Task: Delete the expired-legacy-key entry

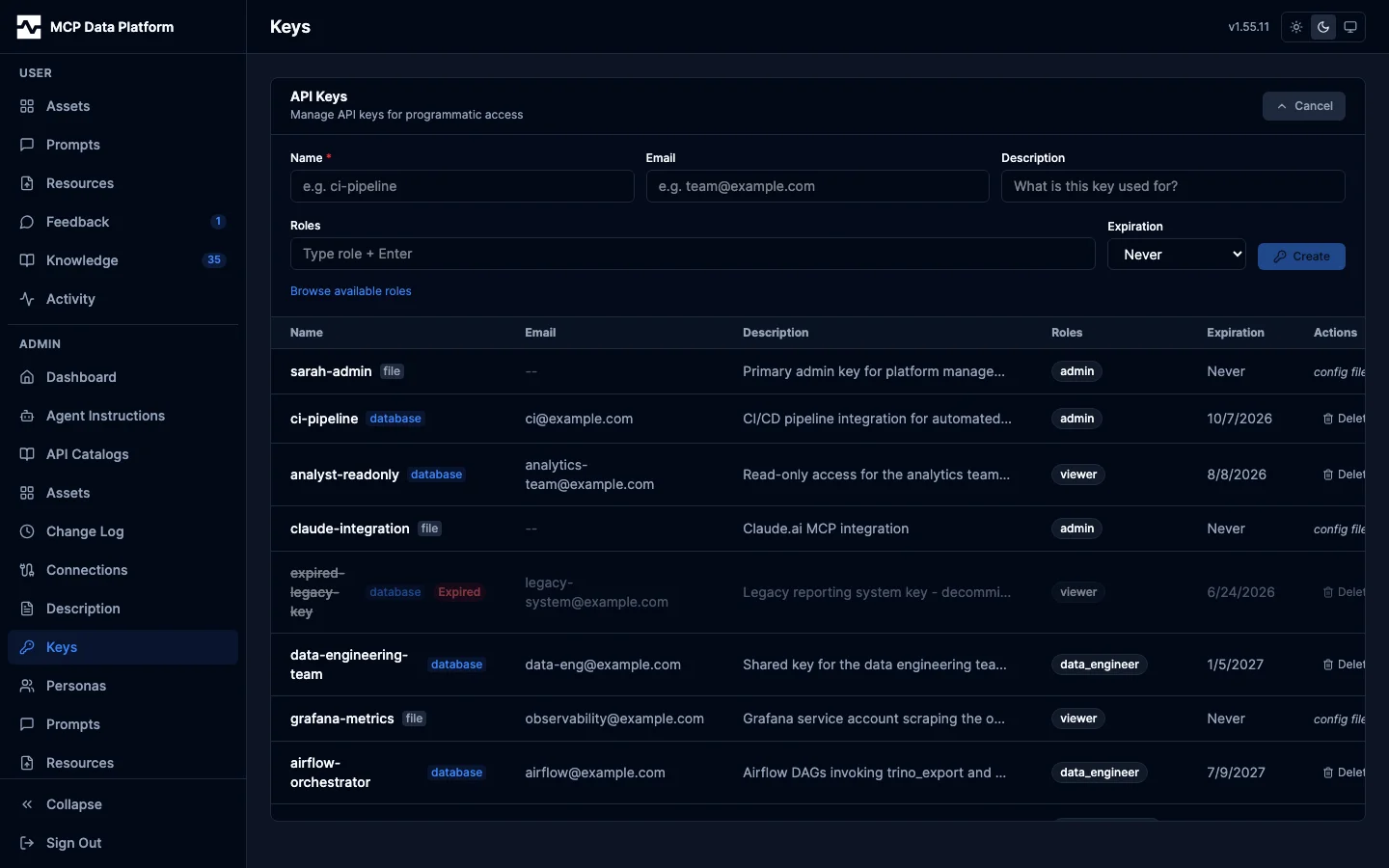Action: tap(1344, 592)
